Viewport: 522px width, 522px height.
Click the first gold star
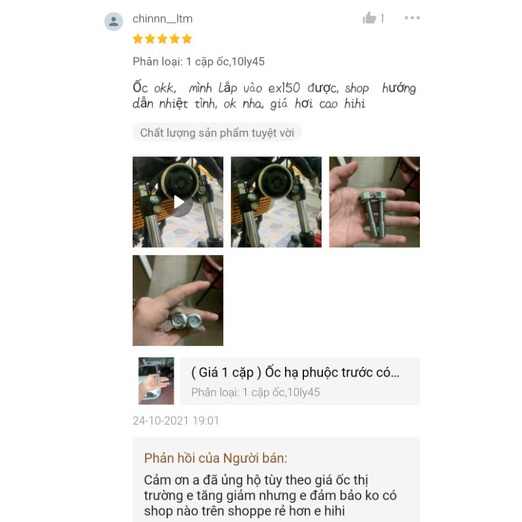(x=138, y=39)
